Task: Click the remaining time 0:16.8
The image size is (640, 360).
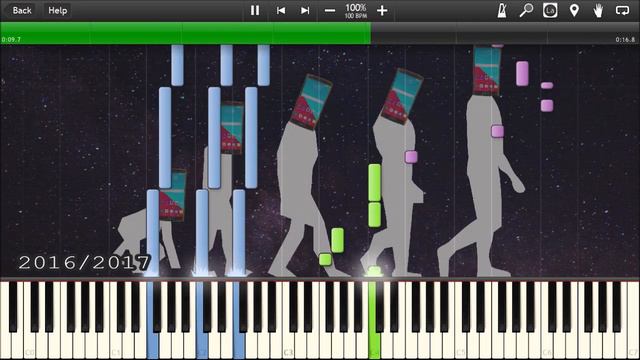Action: coord(625,40)
